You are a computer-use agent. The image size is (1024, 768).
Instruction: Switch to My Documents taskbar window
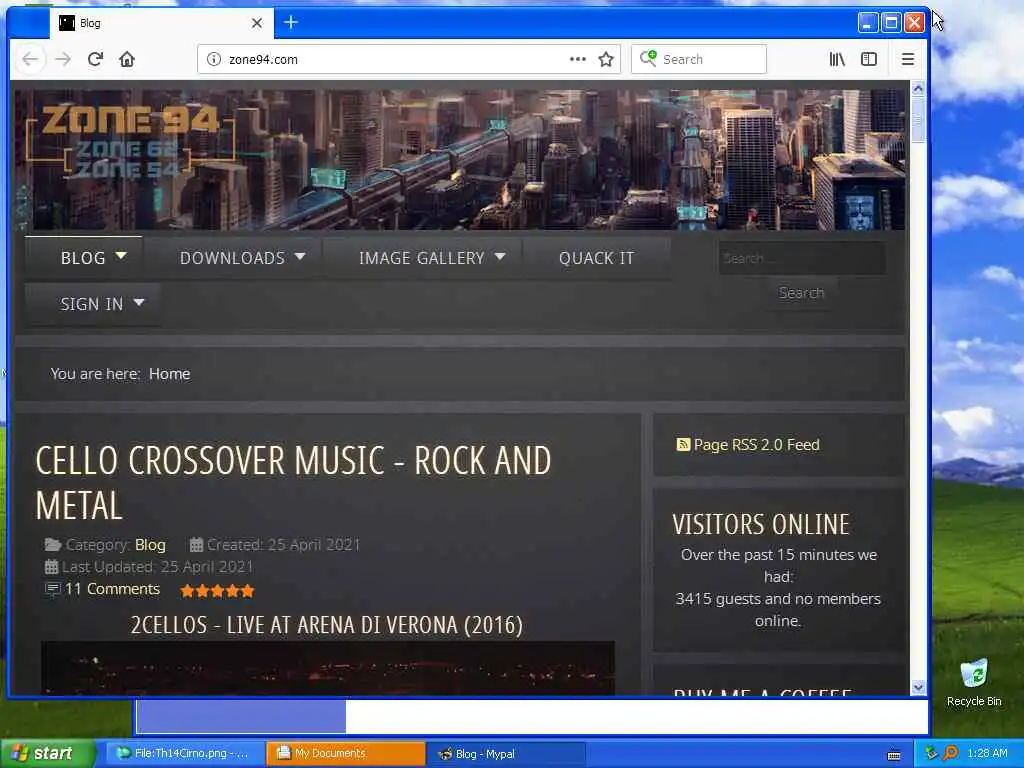click(345, 754)
